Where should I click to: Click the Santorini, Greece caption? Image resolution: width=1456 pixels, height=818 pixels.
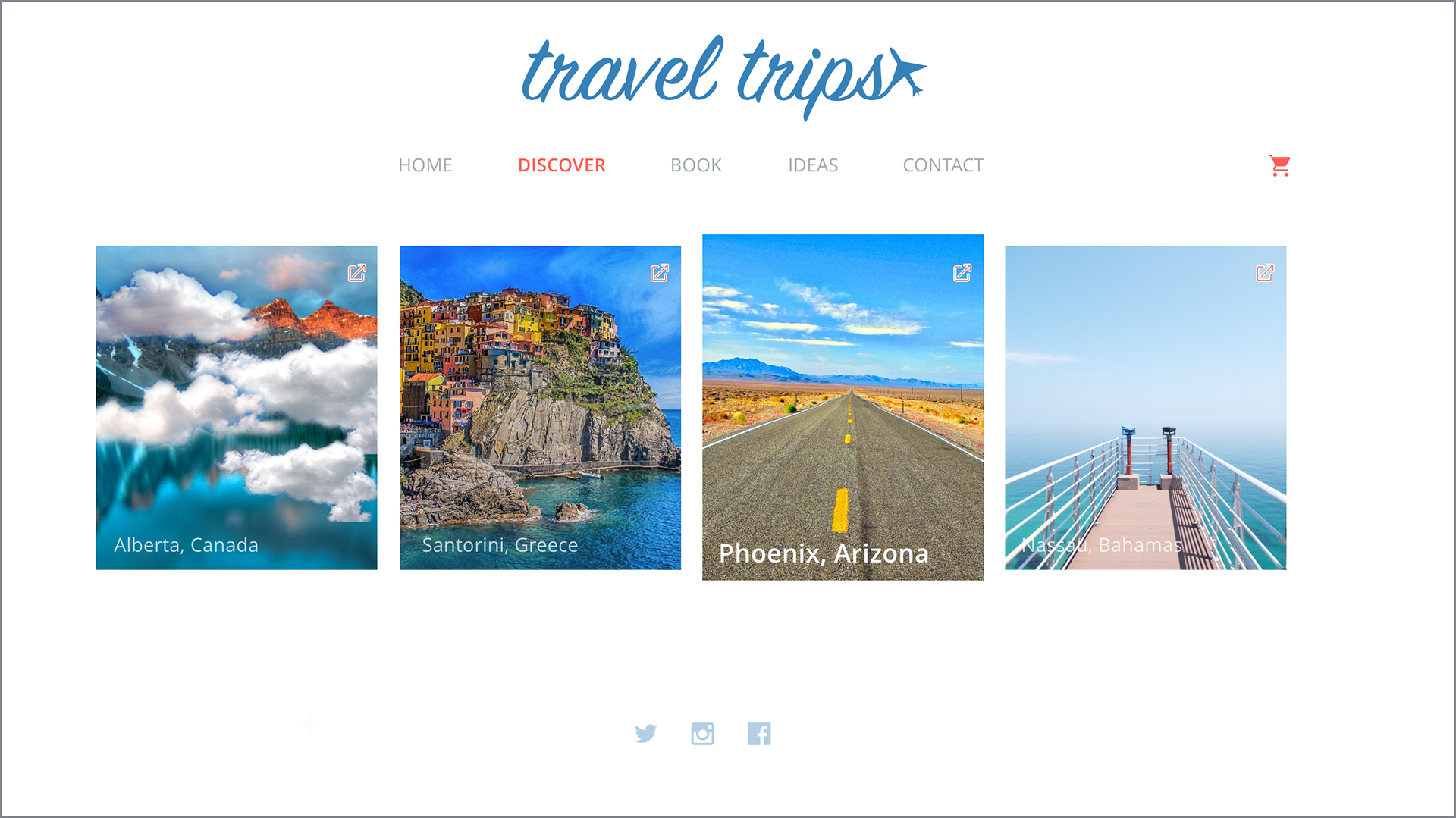pos(500,545)
